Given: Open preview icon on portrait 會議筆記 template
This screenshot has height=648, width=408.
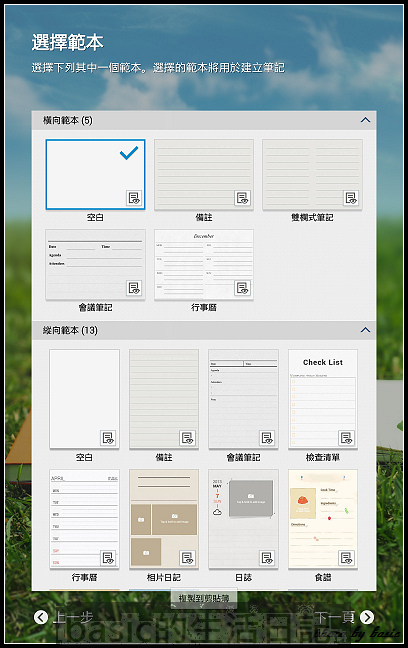Looking at the screenshot, I should click(267, 438).
